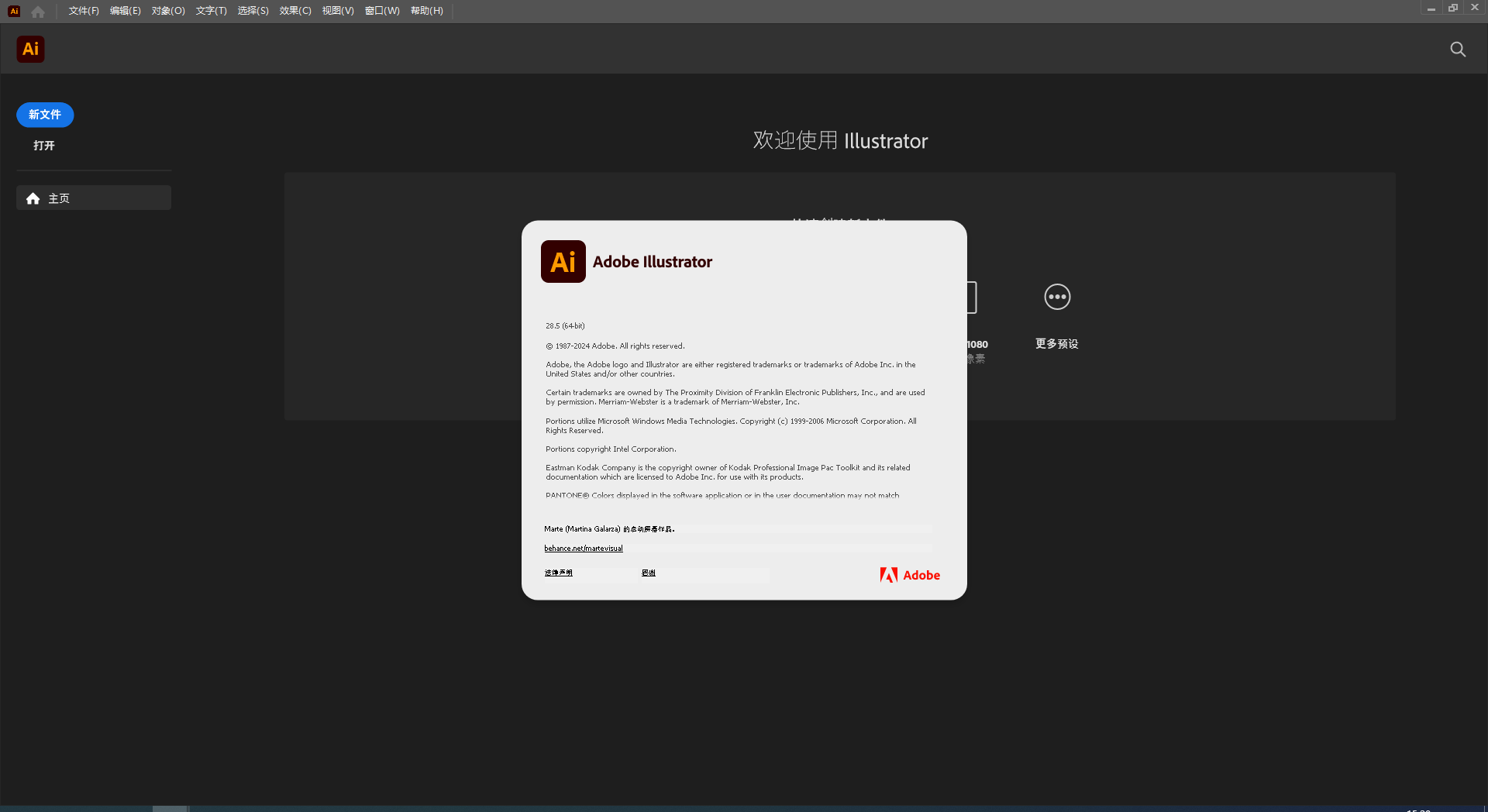Open the 窗口(W) menu
Screen dimensions: 1488x812
coord(382,11)
